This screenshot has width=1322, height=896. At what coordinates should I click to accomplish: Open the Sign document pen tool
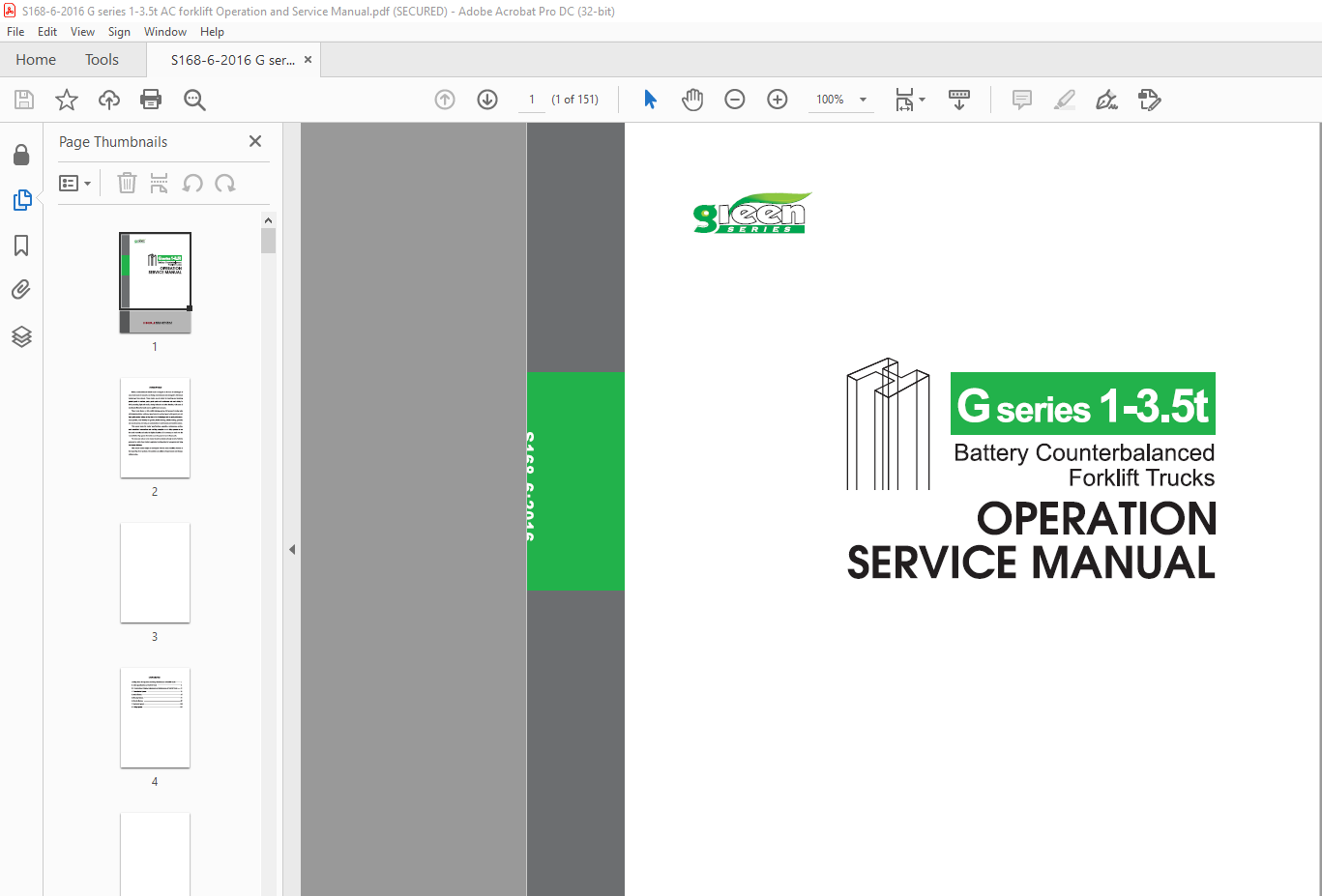point(1107,100)
